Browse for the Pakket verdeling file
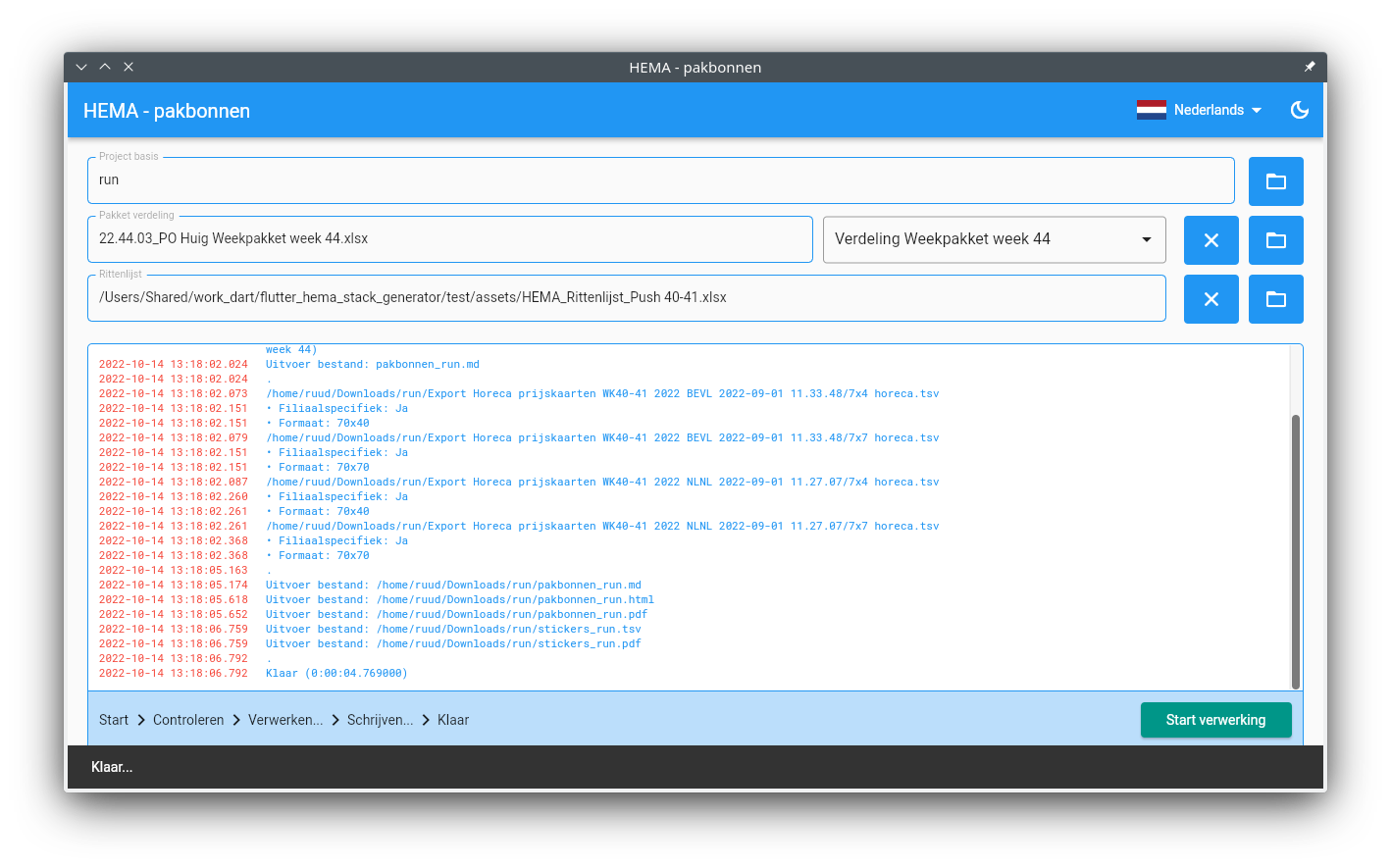Viewport: 1391px width, 868px height. (1275, 240)
